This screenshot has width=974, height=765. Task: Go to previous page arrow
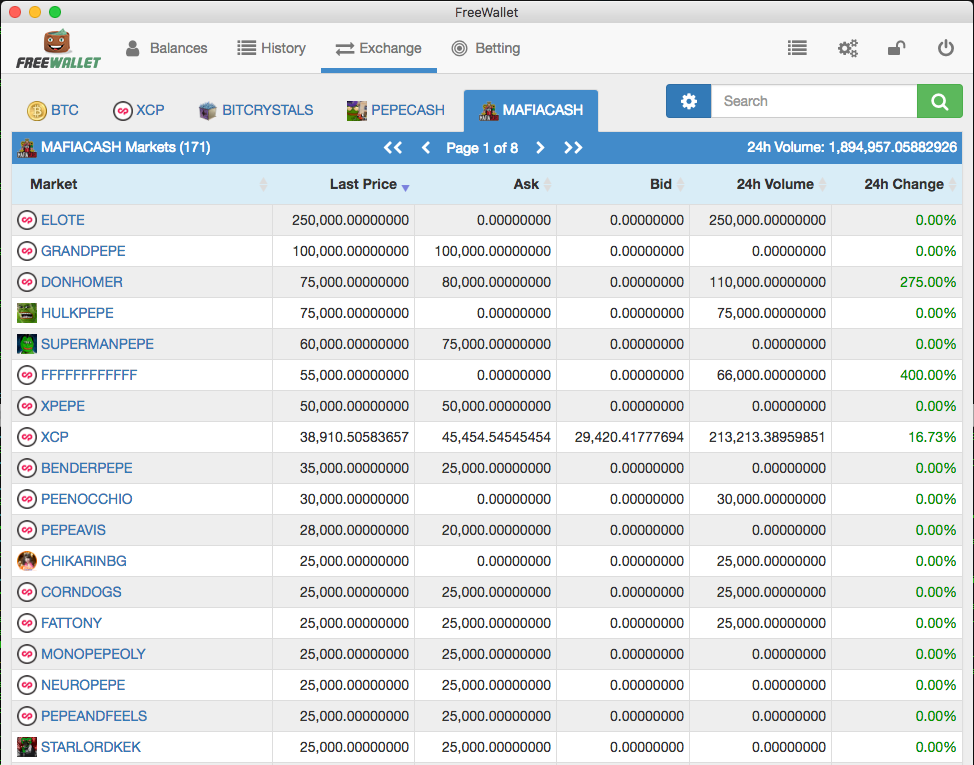coord(426,148)
